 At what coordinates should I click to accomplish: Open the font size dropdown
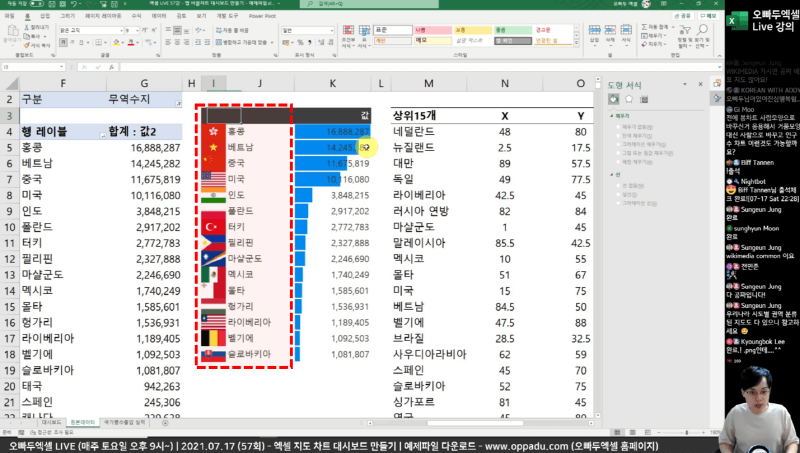pyautogui.click(x=137, y=31)
